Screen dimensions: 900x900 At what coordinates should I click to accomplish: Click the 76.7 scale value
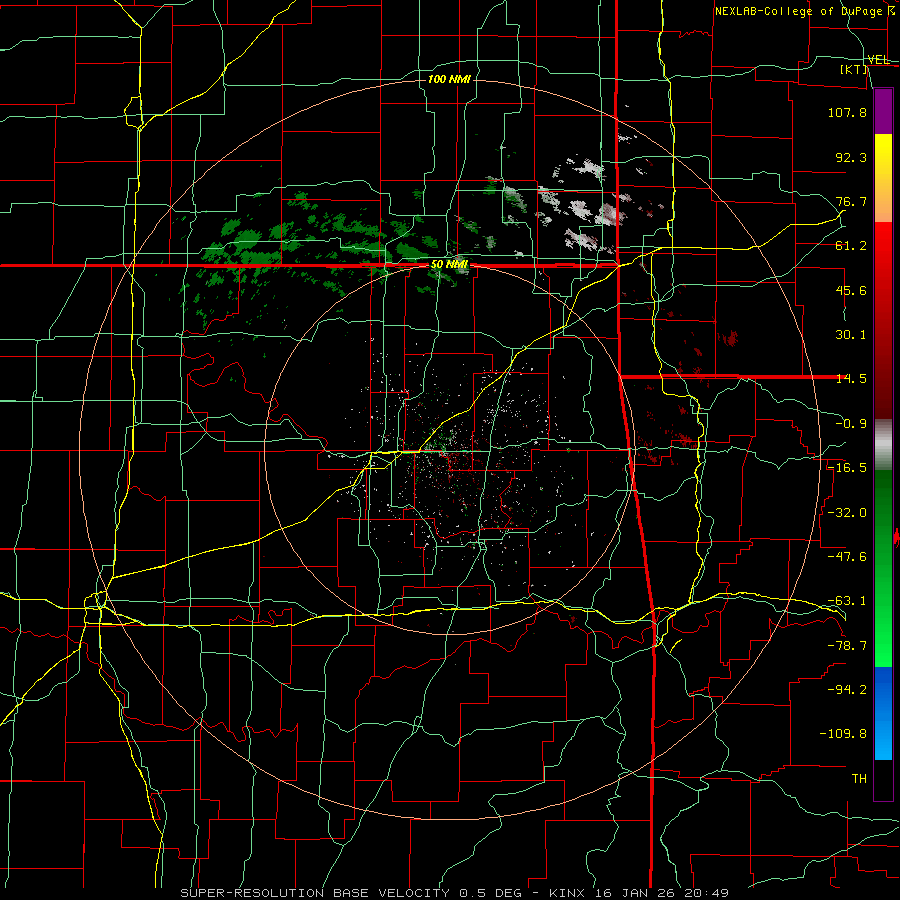click(851, 201)
